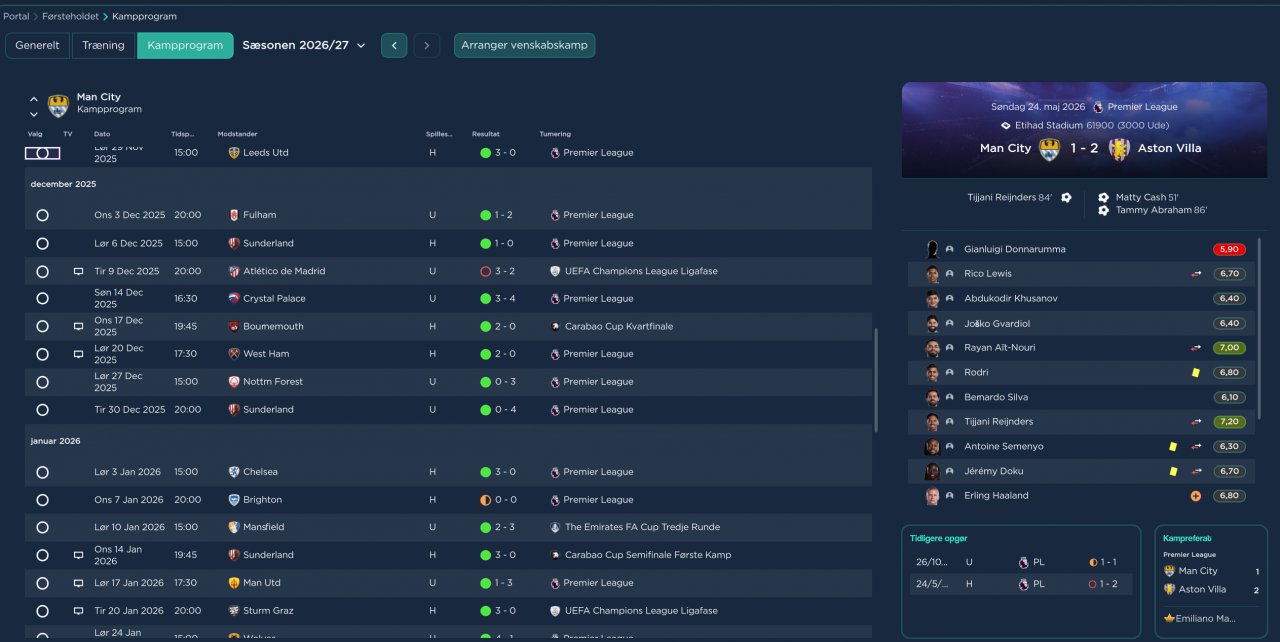Image resolution: width=1280 pixels, height=642 pixels.
Task: Click the Mansfield club badge
Action: click(234, 527)
